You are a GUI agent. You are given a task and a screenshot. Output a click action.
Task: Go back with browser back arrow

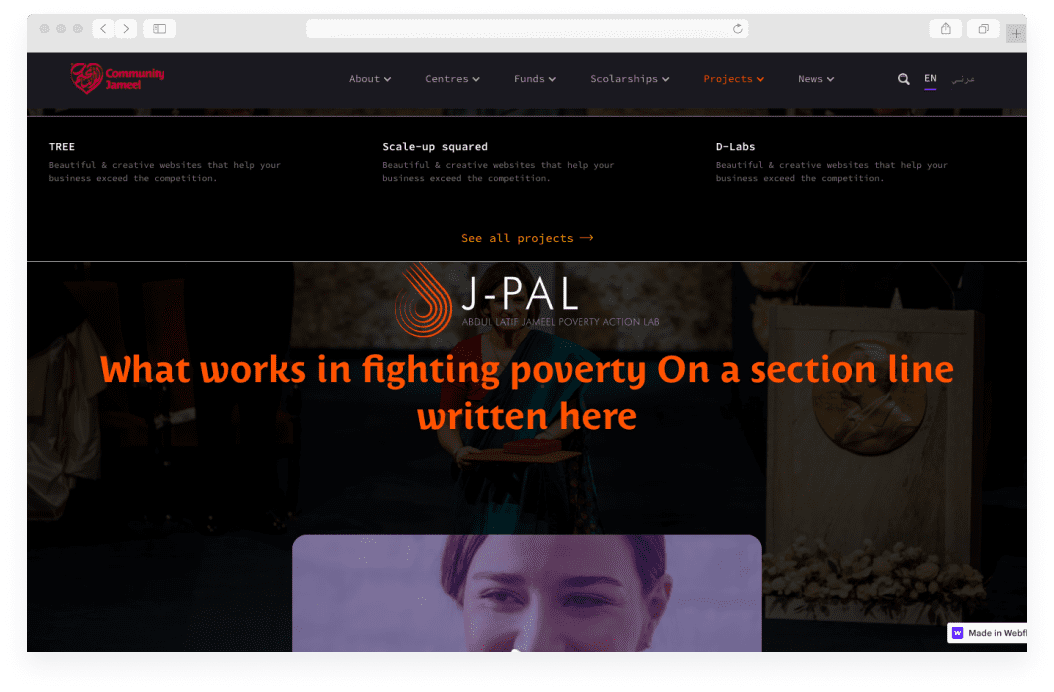click(x=103, y=28)
